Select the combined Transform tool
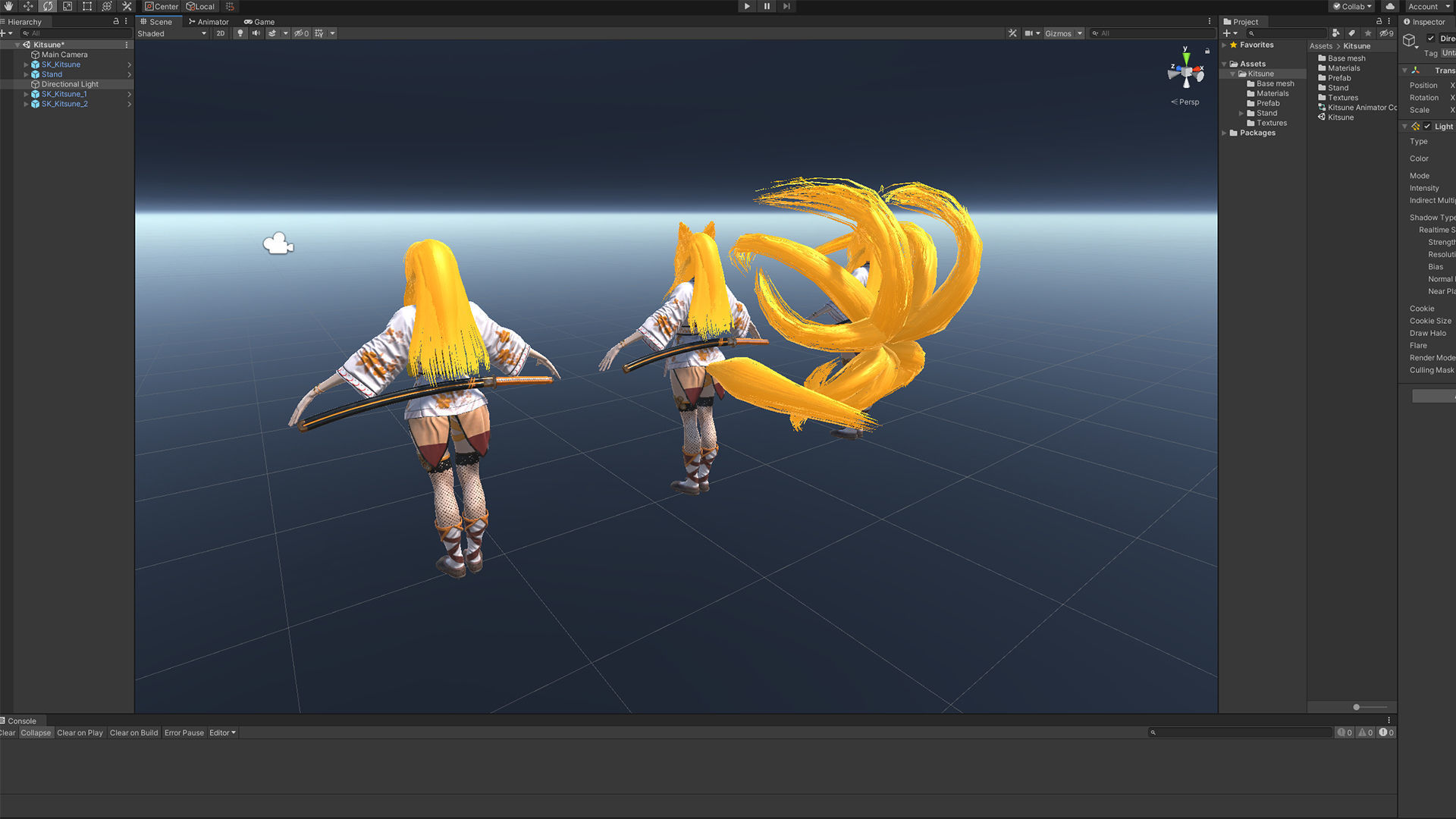The width and height of the screenshot is (1456, 819). (x=107, y=6)
